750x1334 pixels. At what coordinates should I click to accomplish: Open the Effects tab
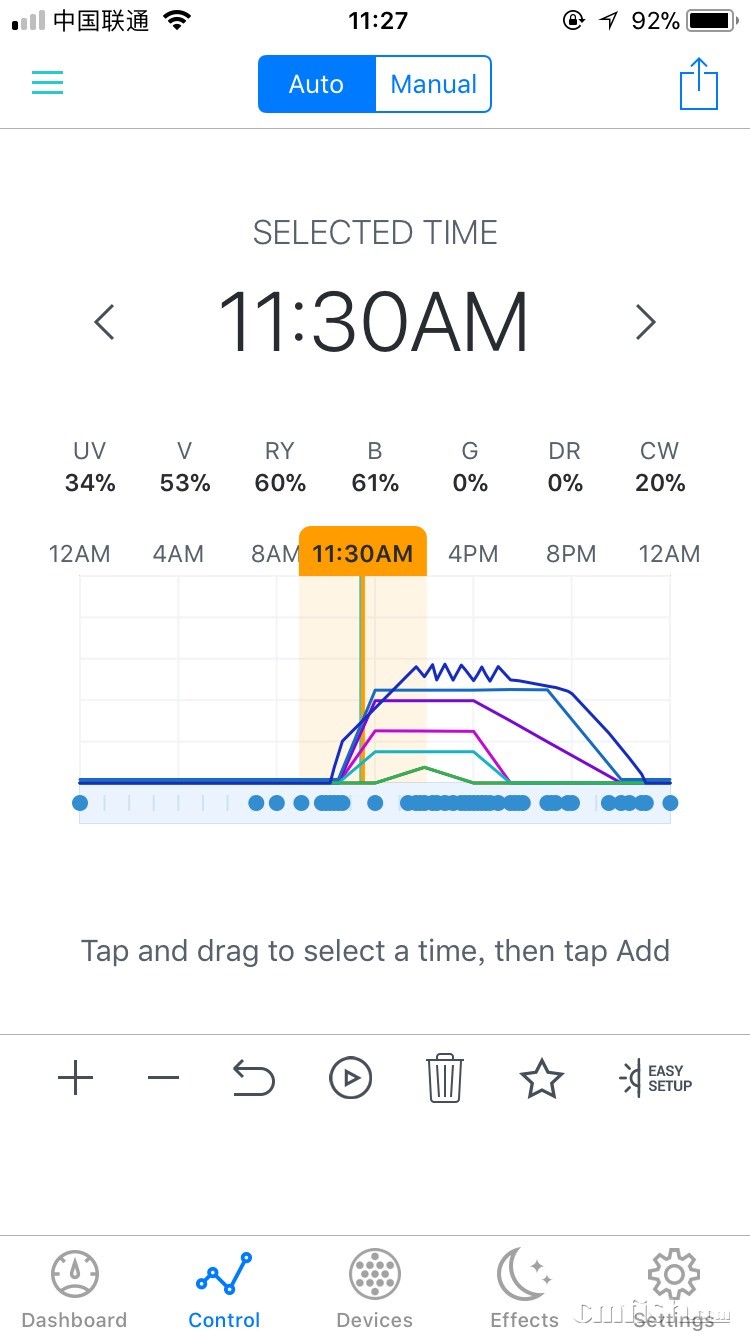click(524, 1290)
